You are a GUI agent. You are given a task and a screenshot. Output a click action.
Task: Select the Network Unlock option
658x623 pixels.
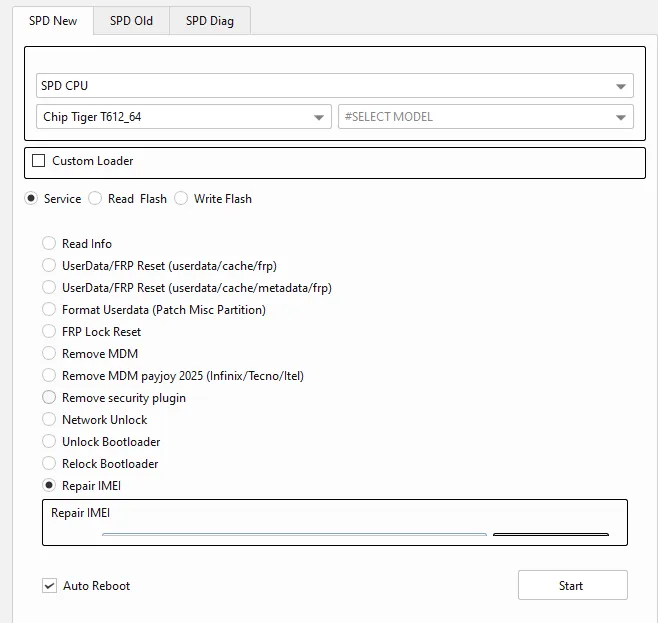(x=49, y=420)
